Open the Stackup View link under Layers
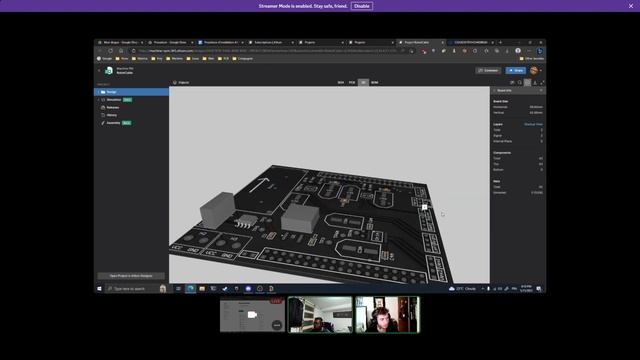Viewport: 640px width, 360px height. [x=533, y=124]
